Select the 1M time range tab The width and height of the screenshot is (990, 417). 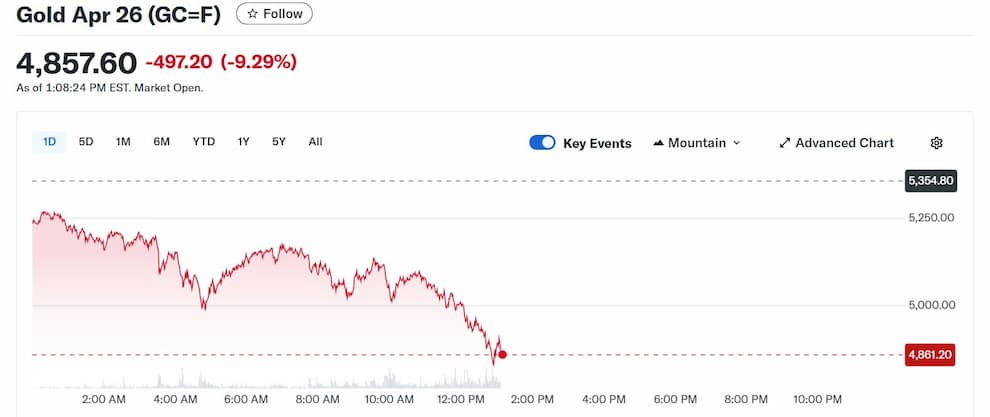coord(123,142)
